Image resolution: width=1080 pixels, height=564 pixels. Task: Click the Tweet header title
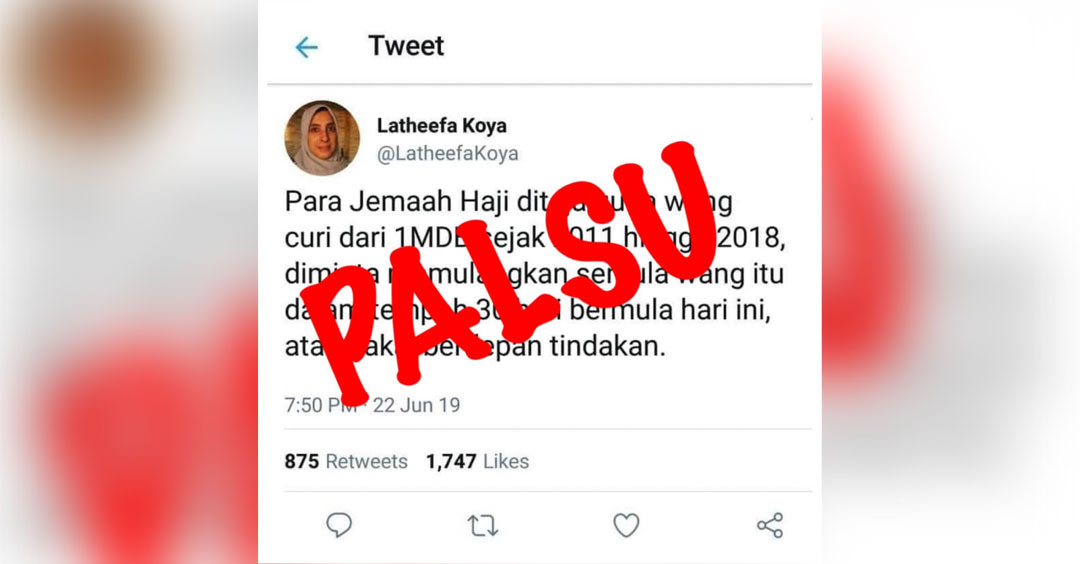point(406,46)
